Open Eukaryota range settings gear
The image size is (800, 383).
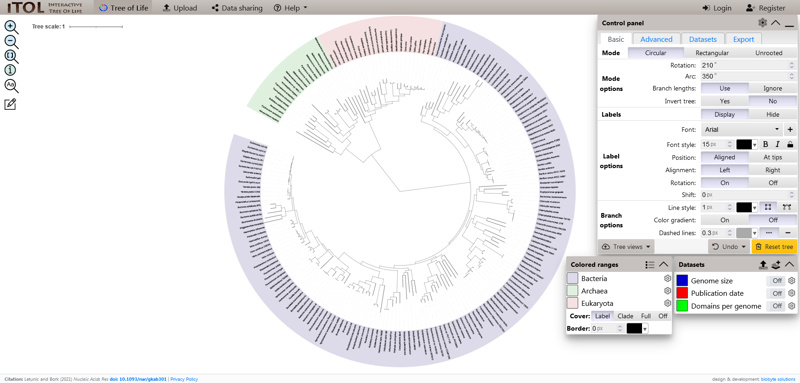(x=666, y=303)
